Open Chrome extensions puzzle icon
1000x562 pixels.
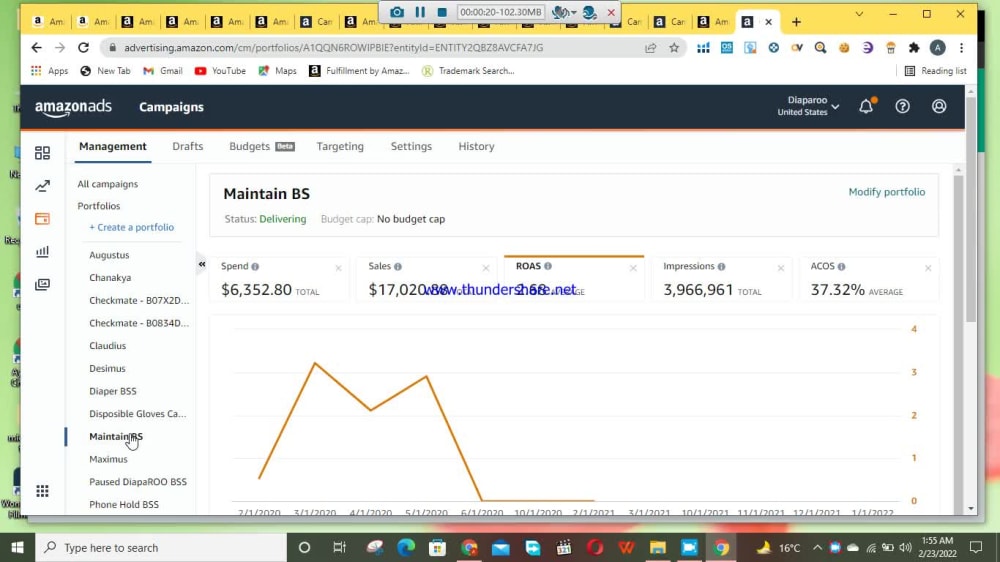[x=914, y=48]
